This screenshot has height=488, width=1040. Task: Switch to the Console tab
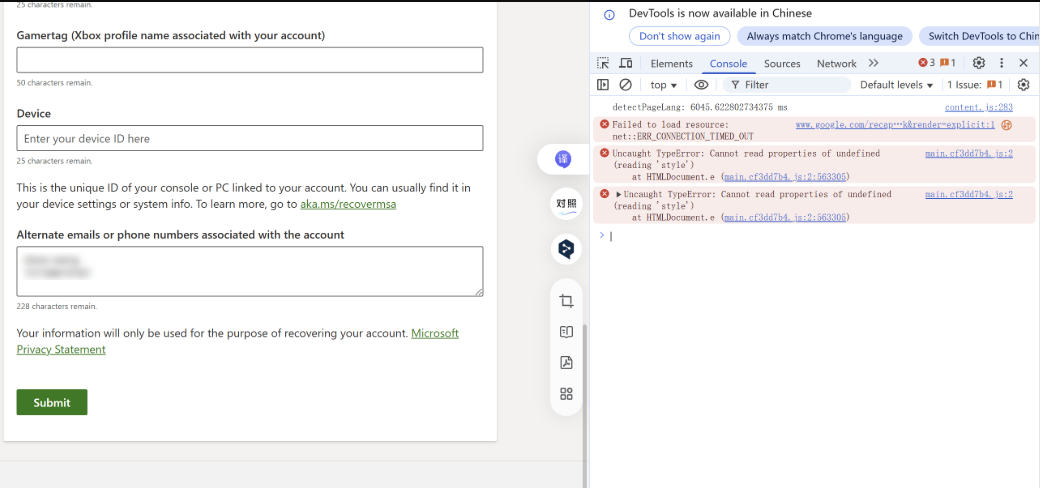pyautogui.click(x=728, y=64)
